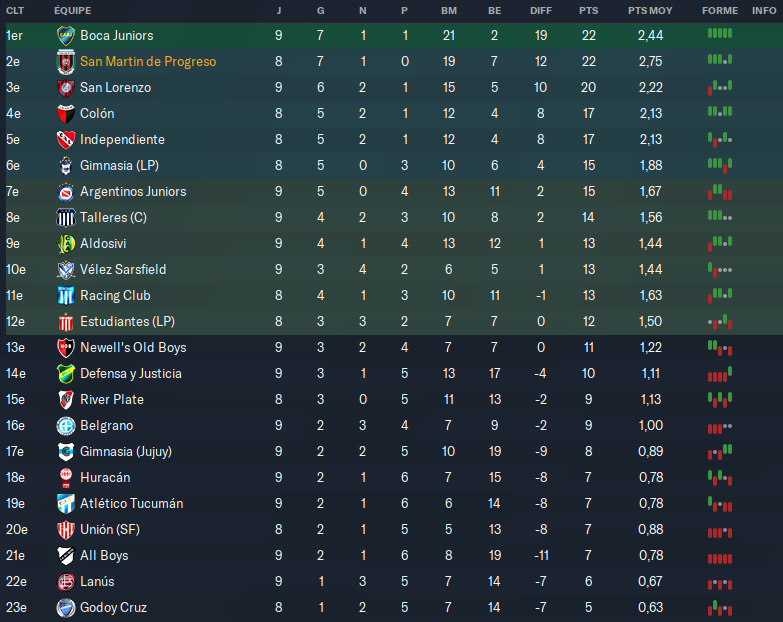
Task: Click the Racing Club badge icon
Action: (66, 295)
